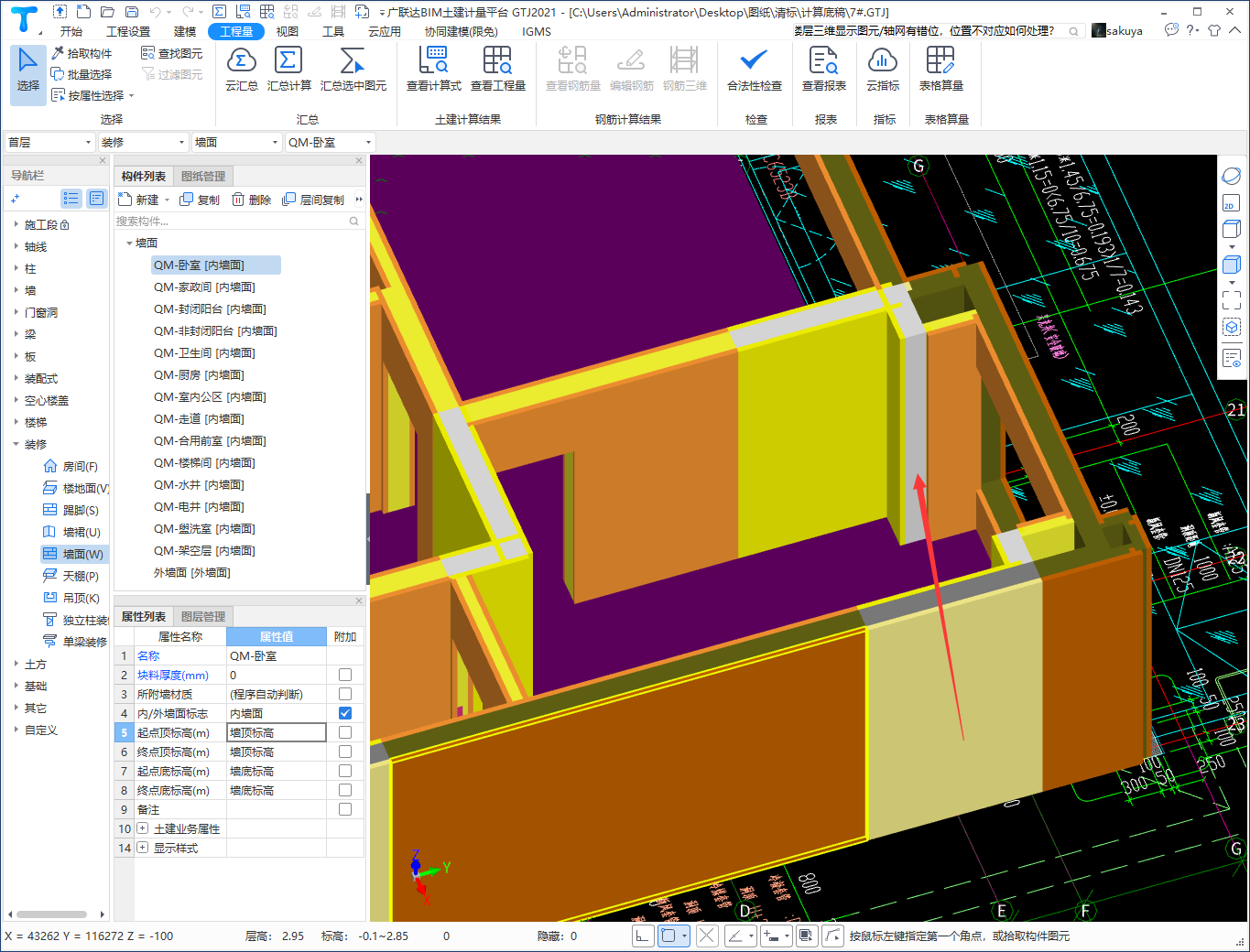
Task: Collapse the 墙面 component tree node
Action: (129, 243)
